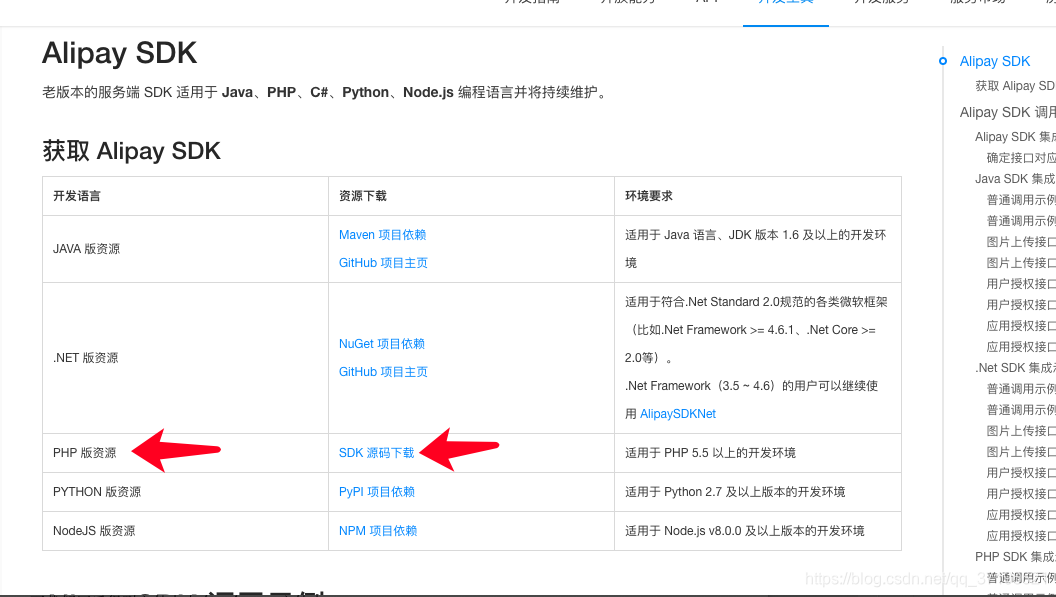Open the PyPI 项目依赖 link

pyautogui.click(x=376, y=492)
